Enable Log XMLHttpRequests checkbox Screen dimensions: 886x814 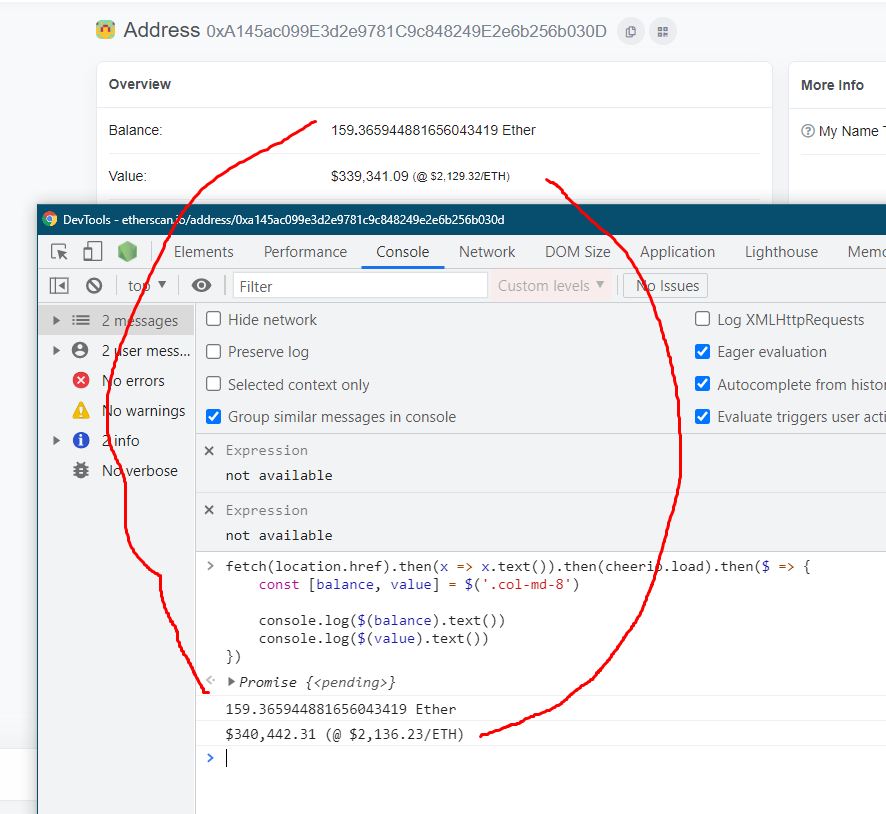pyautogui.click(x=702, y=319)
